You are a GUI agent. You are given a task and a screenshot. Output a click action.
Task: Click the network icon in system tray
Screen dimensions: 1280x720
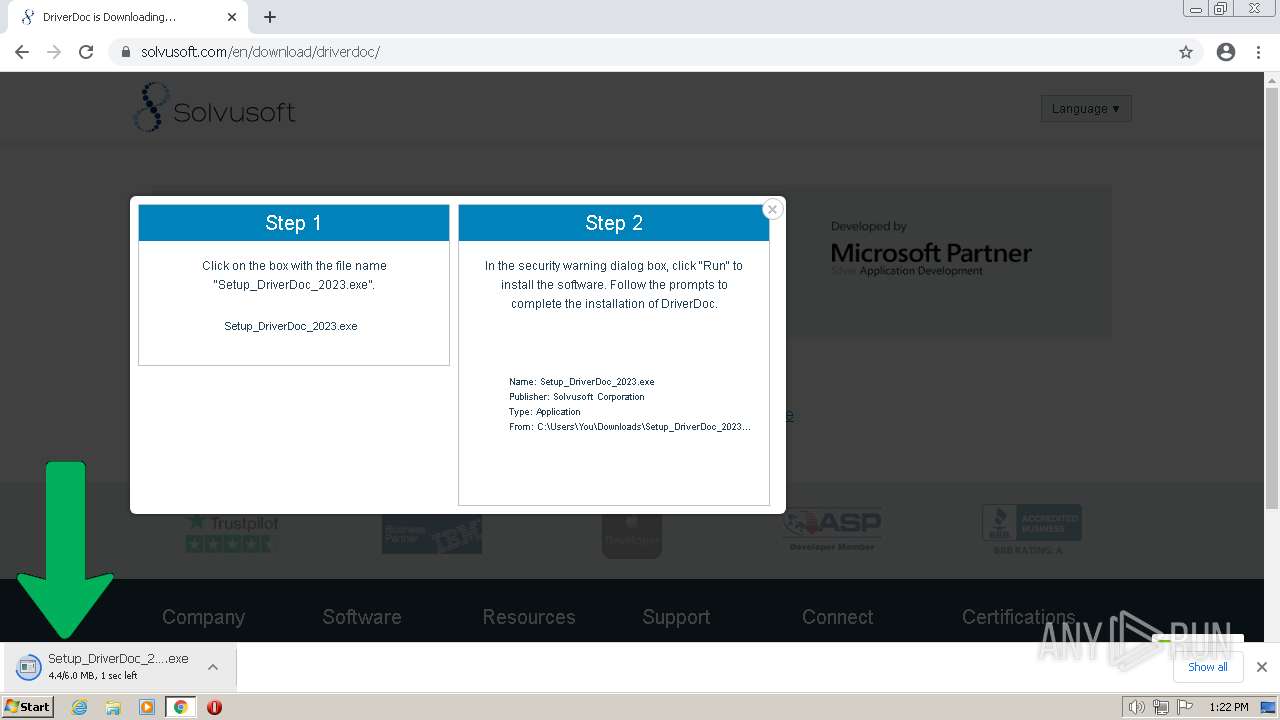pyautogui.click(x=1160, y=707)
